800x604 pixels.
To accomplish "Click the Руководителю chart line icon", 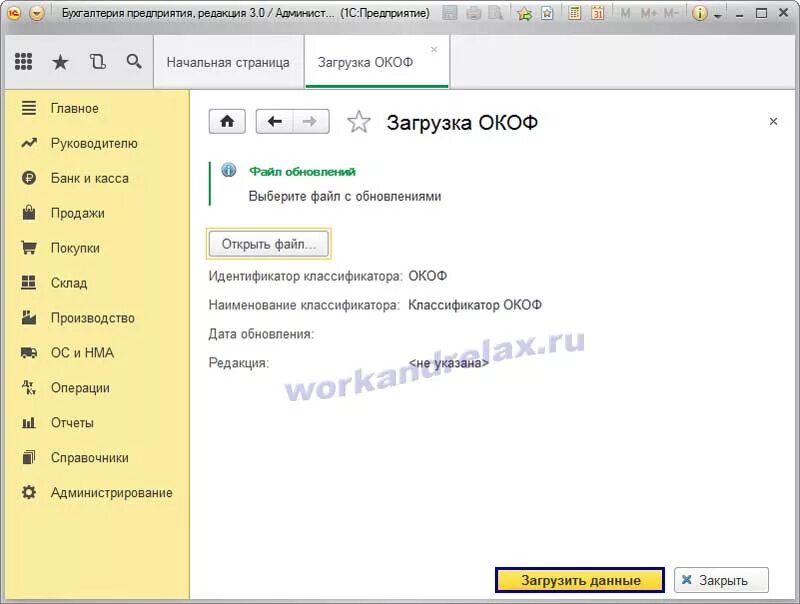I will (29, 143).
